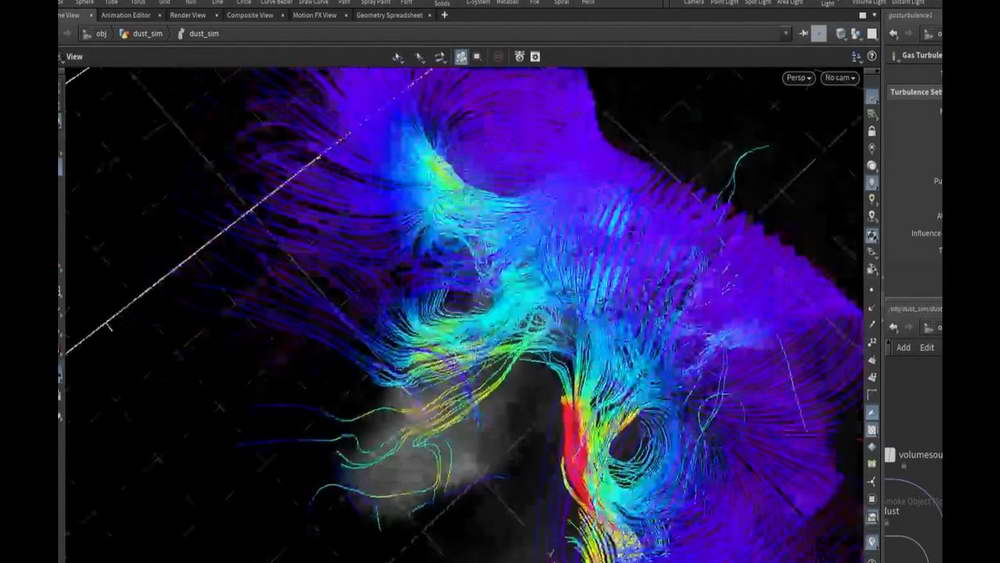
Task: Click the select tool arrow in View toolbar
Action: pyautogui.click(x=398, y=57)
